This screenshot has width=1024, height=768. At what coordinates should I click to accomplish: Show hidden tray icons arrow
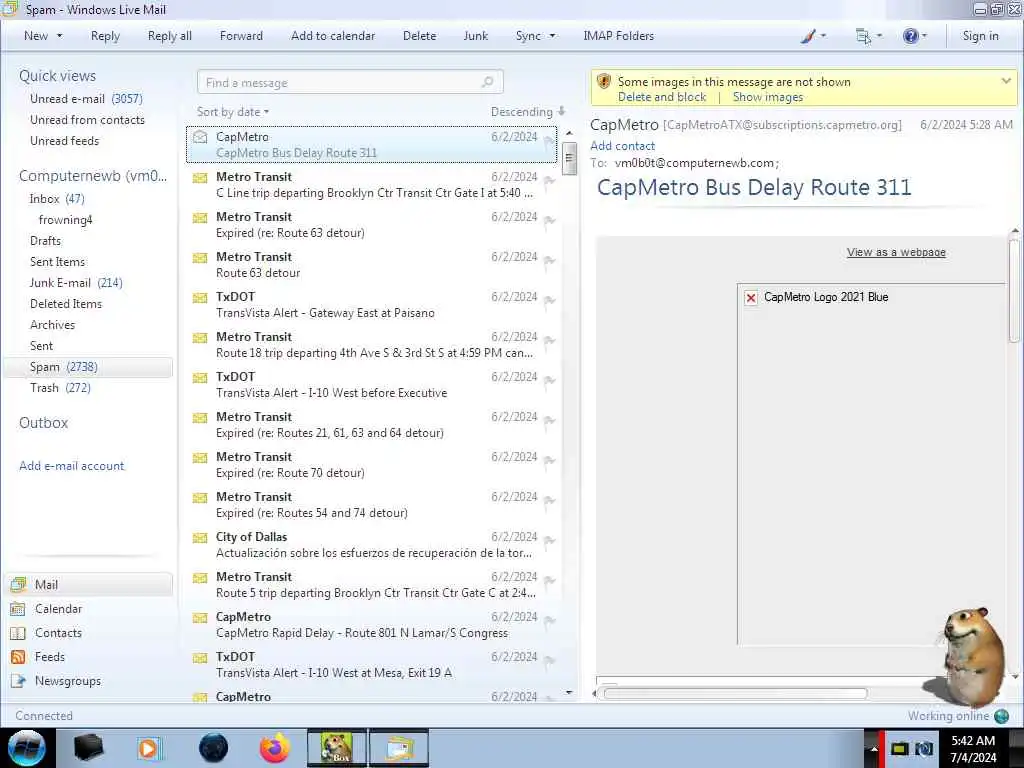coord(873,749)
